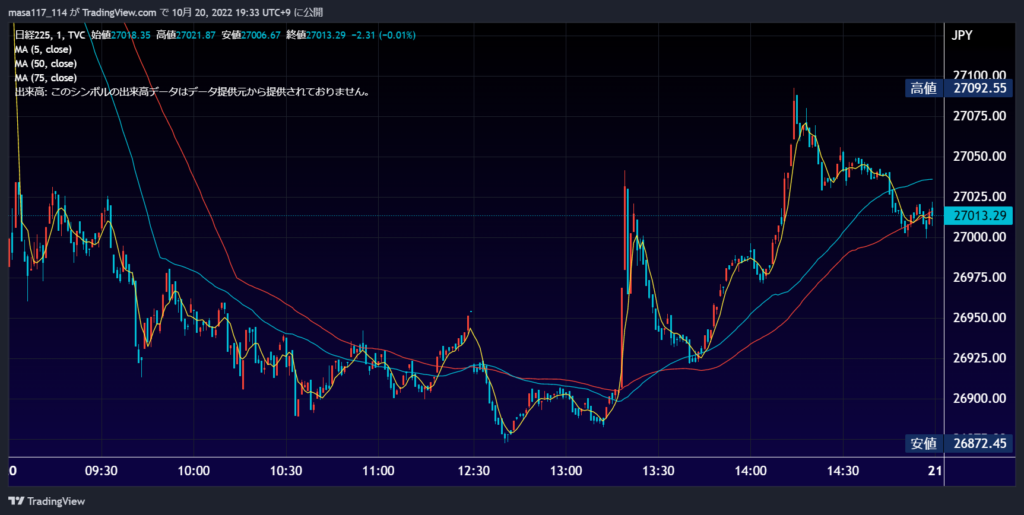Click the 10:00 time axis label
Viewport: 1024px width, 515px height.
click(193, 471)
